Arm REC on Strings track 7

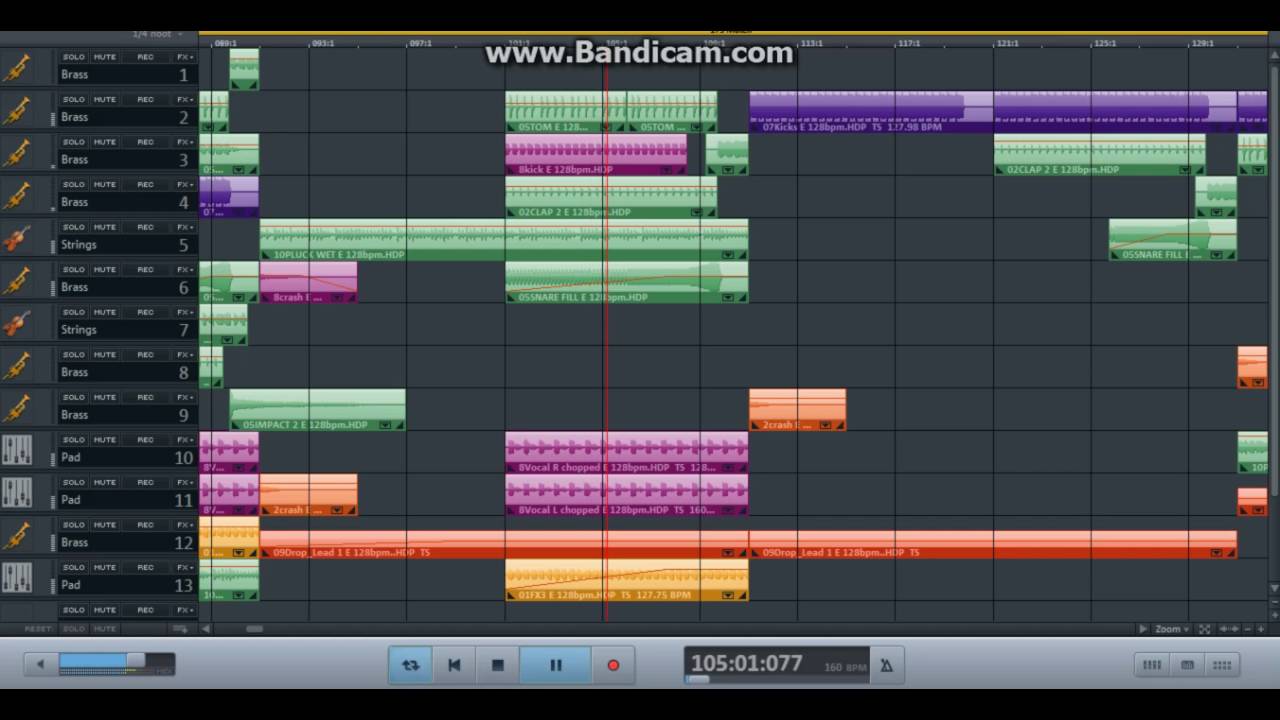(146, 312)
